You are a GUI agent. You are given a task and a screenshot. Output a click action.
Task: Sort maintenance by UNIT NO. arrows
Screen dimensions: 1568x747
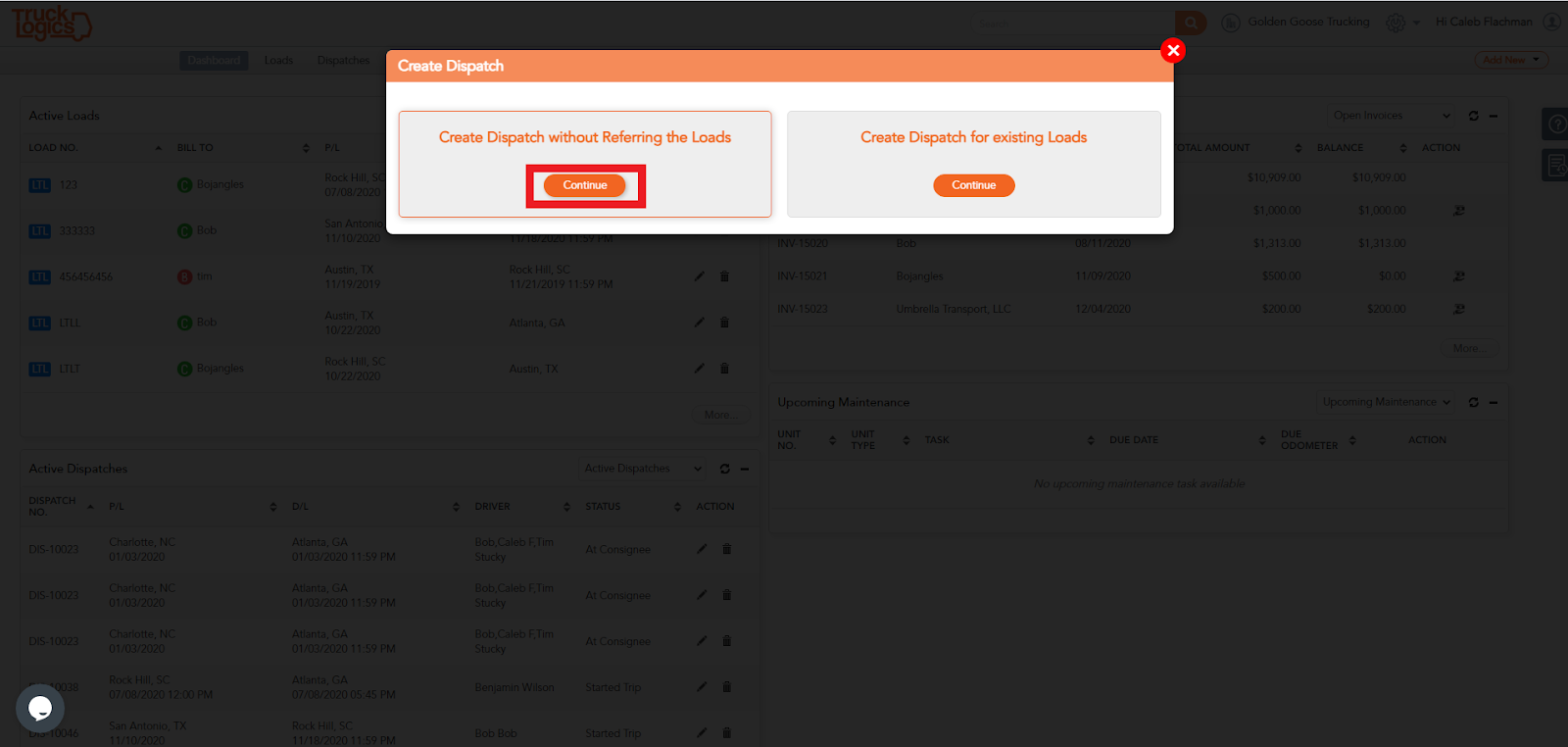pyautogui.click(x=832, y=440)
